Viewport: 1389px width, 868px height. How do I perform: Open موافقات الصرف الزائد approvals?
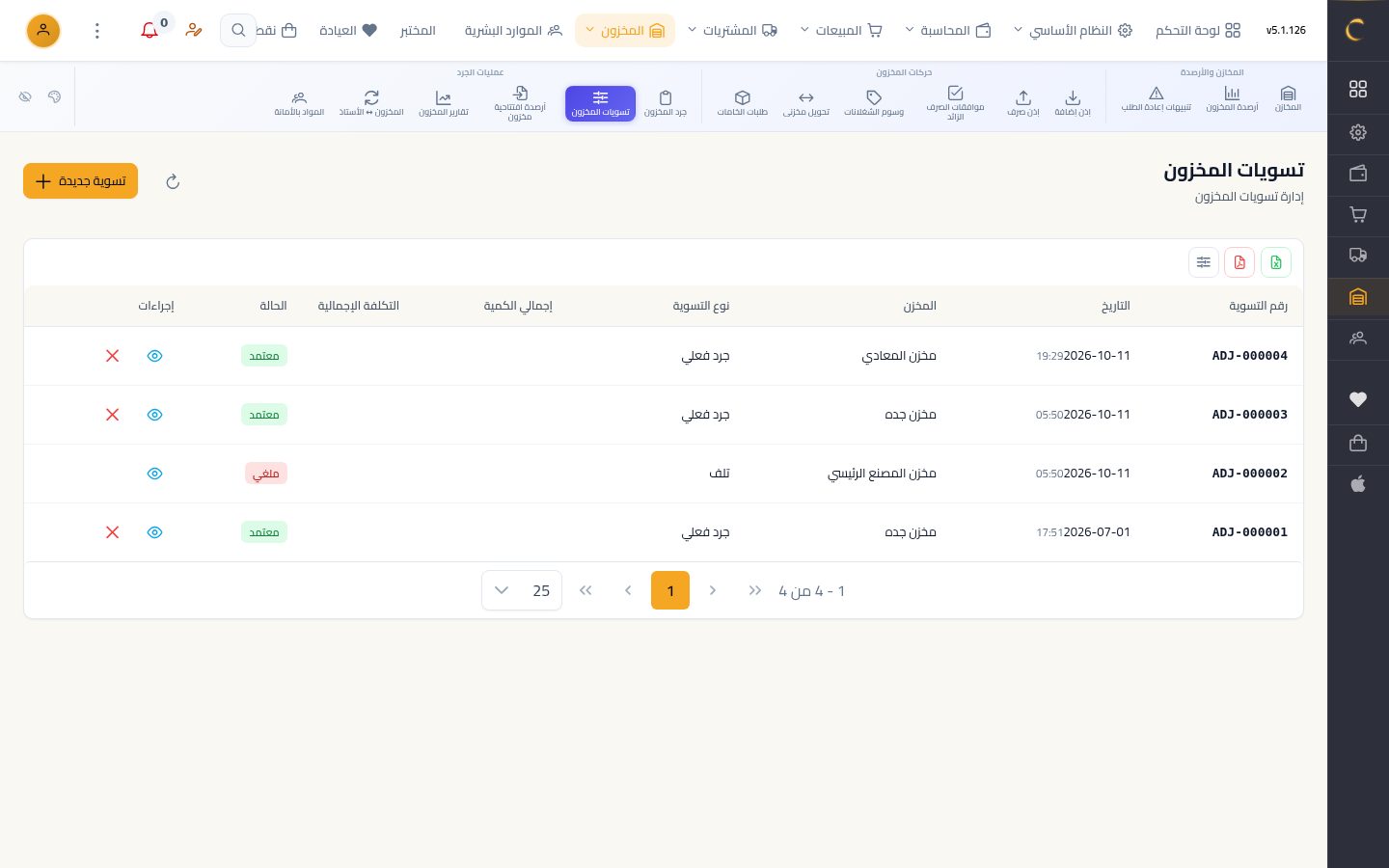(x=955, y=103)
